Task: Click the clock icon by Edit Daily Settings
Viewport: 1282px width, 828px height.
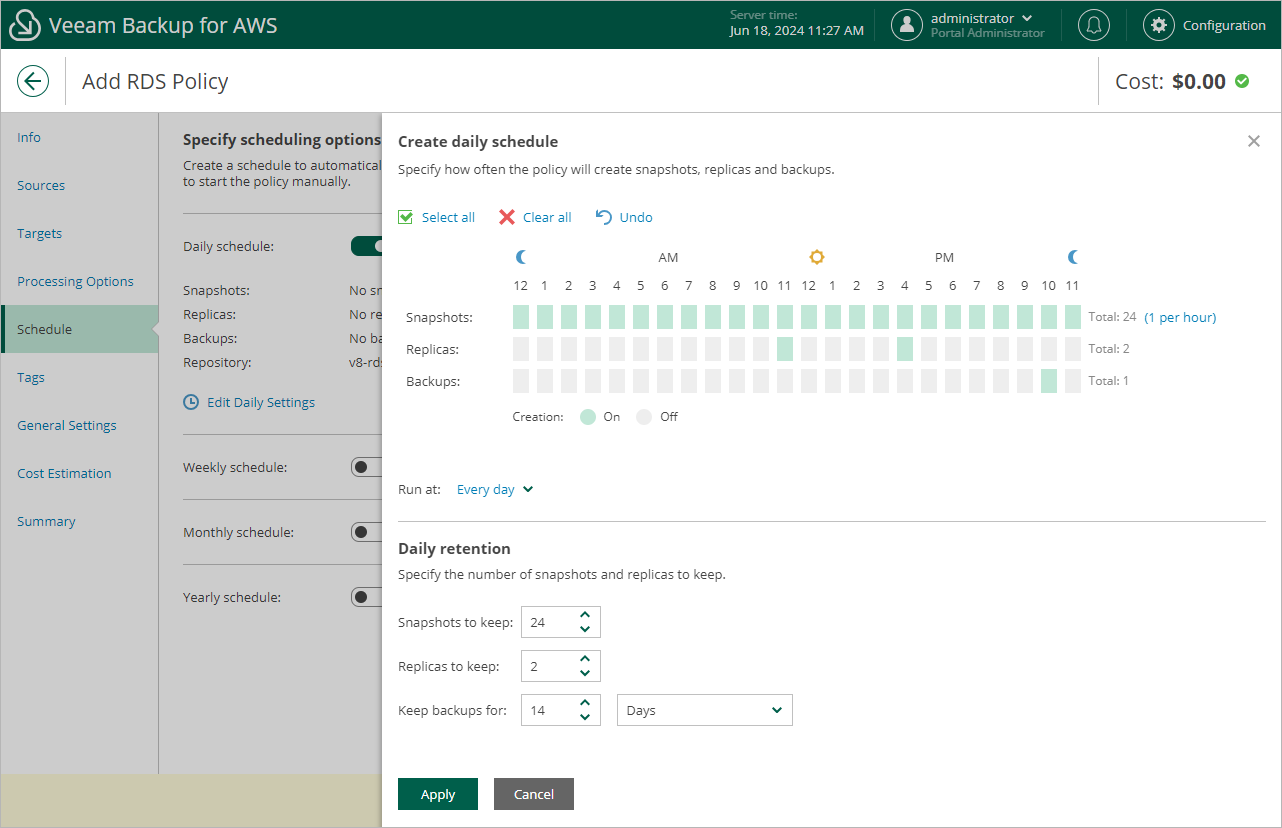Action: (x=191, y=402)
